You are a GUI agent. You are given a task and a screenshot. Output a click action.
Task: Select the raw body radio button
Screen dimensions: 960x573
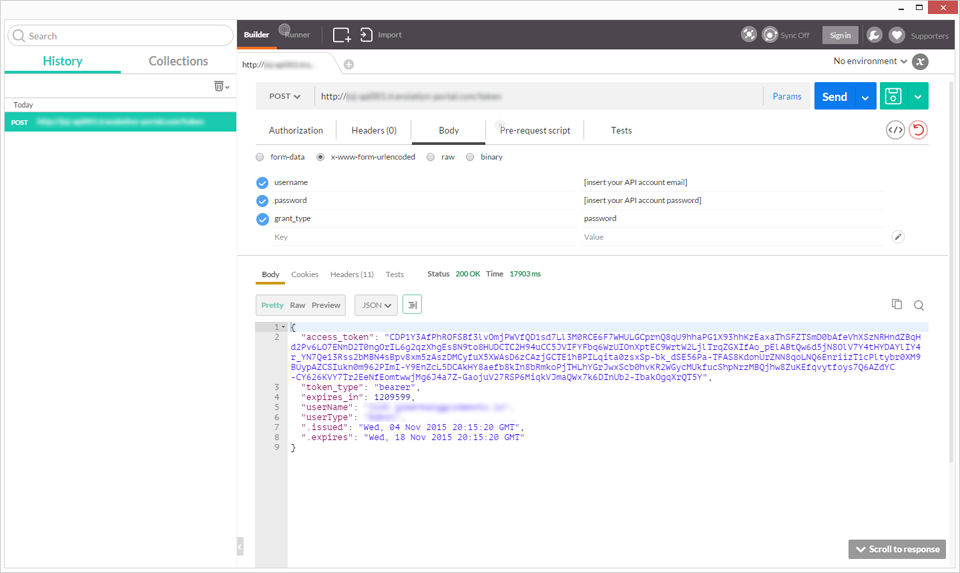[430, 157]
